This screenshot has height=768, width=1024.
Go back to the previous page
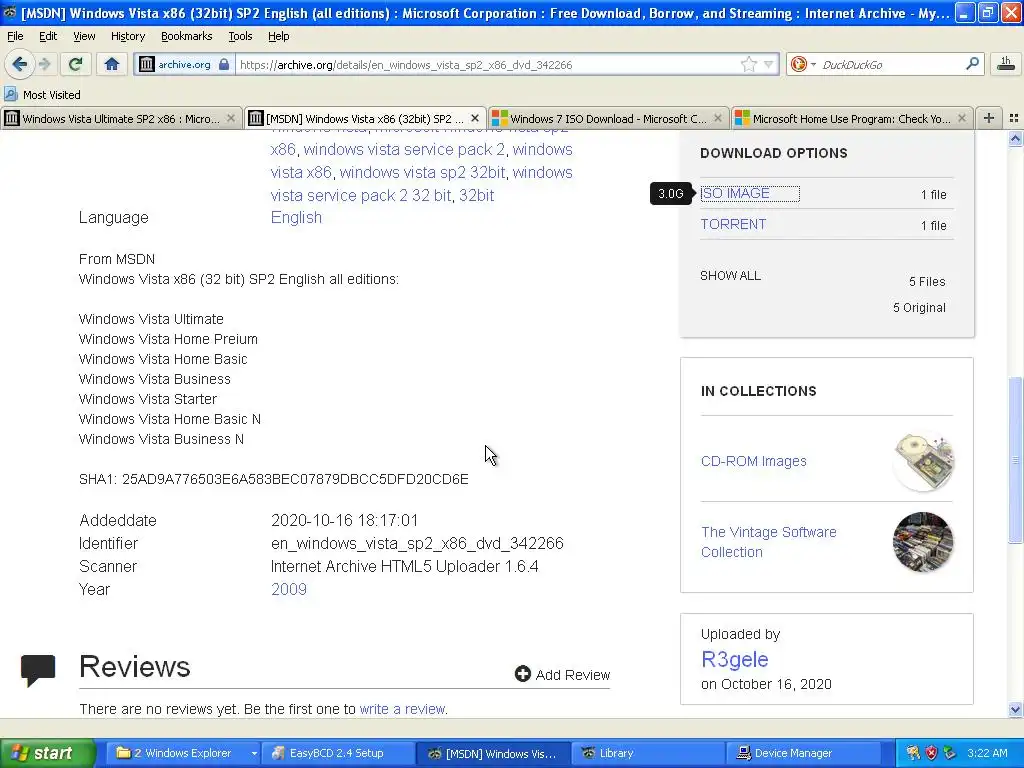coord(19,64)
